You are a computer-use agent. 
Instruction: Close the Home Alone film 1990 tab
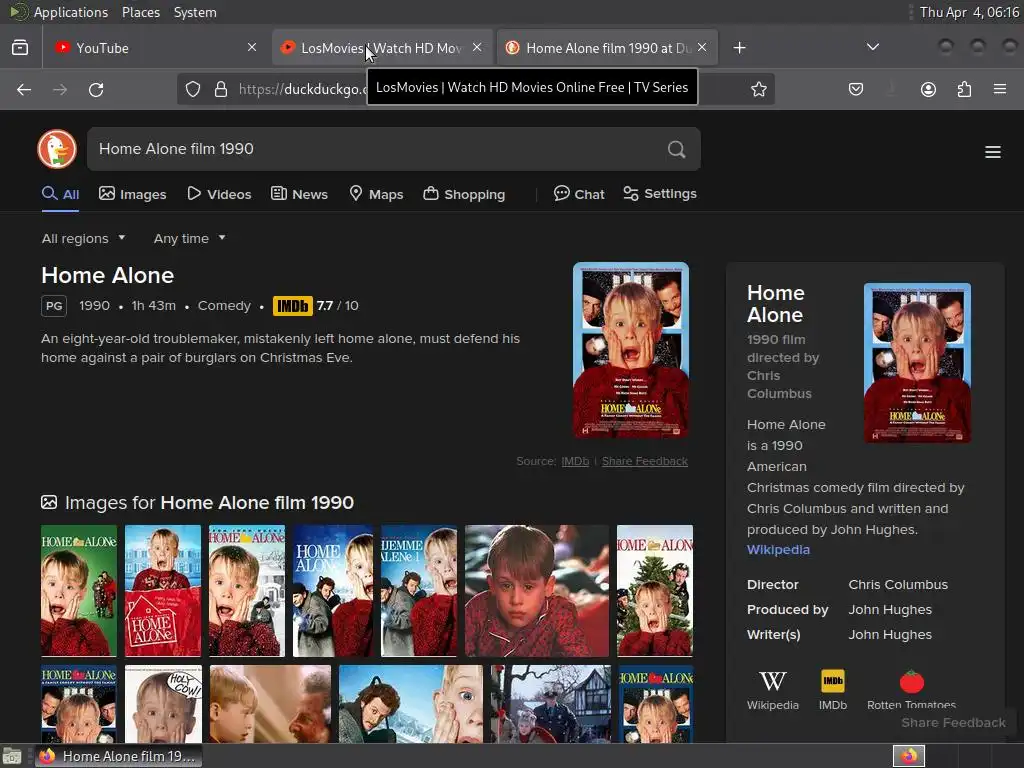[x=702, y=47]
